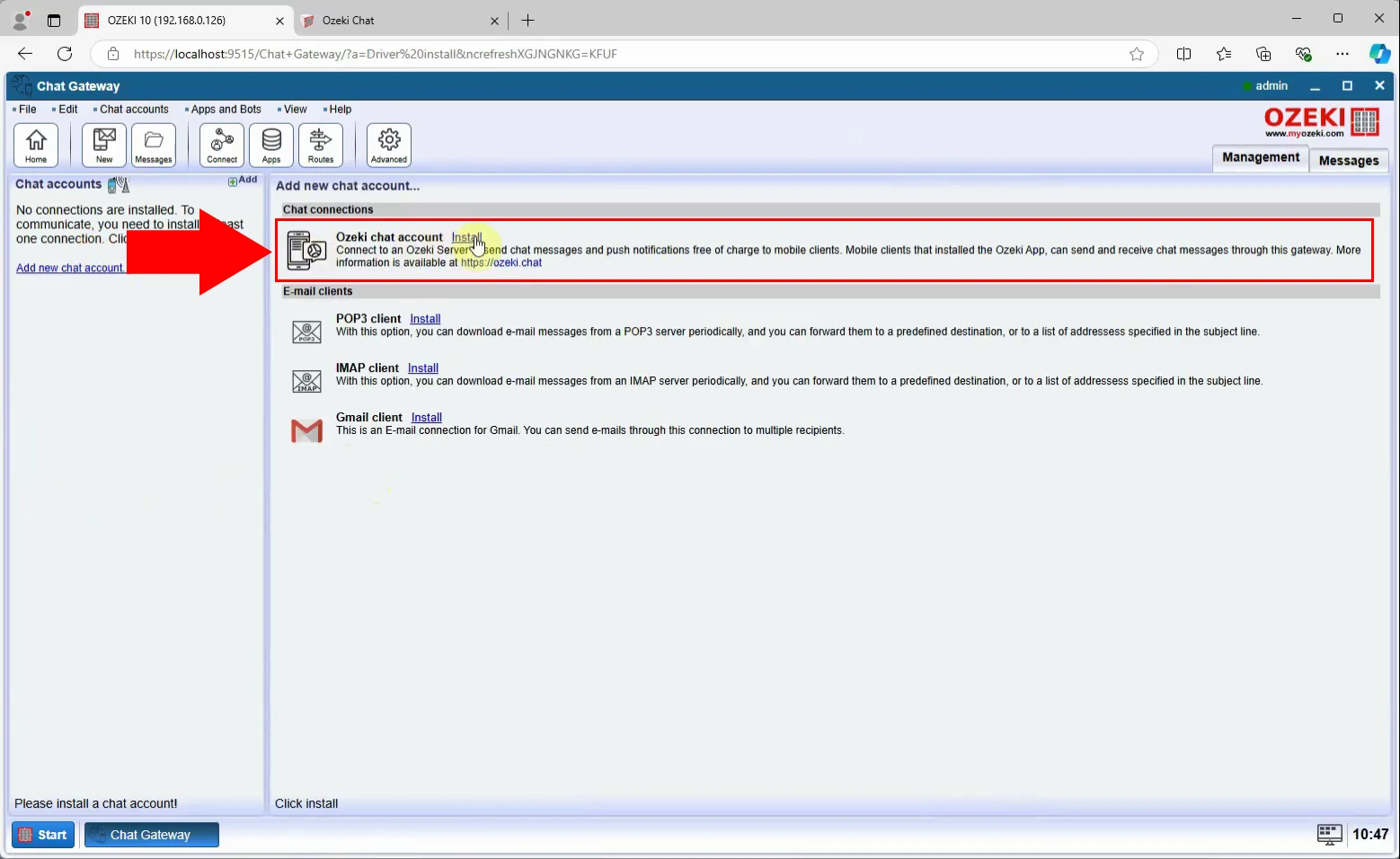Open the https://ozeki.chat link

[501, 263]
